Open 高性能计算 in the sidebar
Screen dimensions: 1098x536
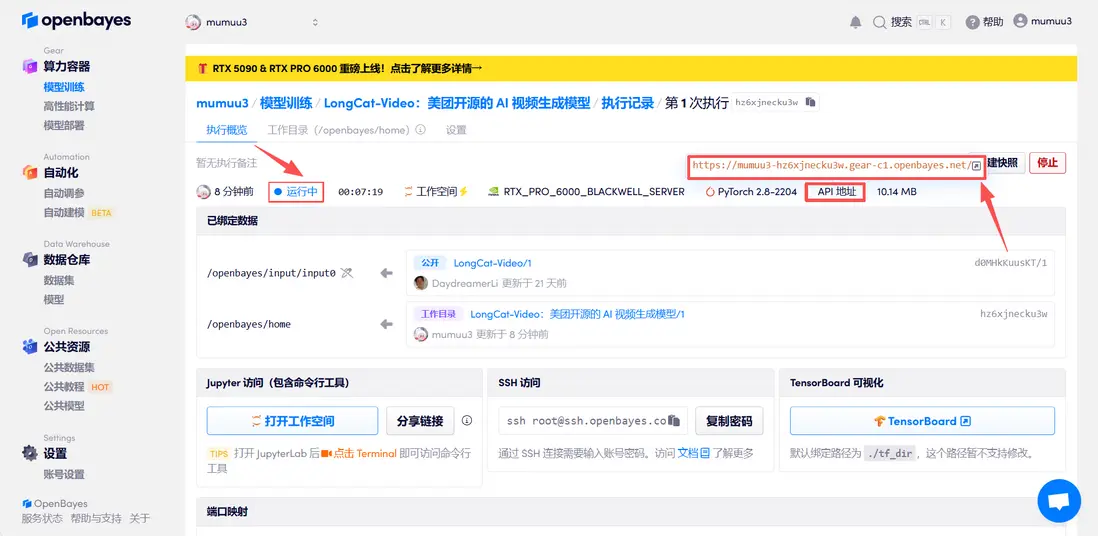pos(69,106)
